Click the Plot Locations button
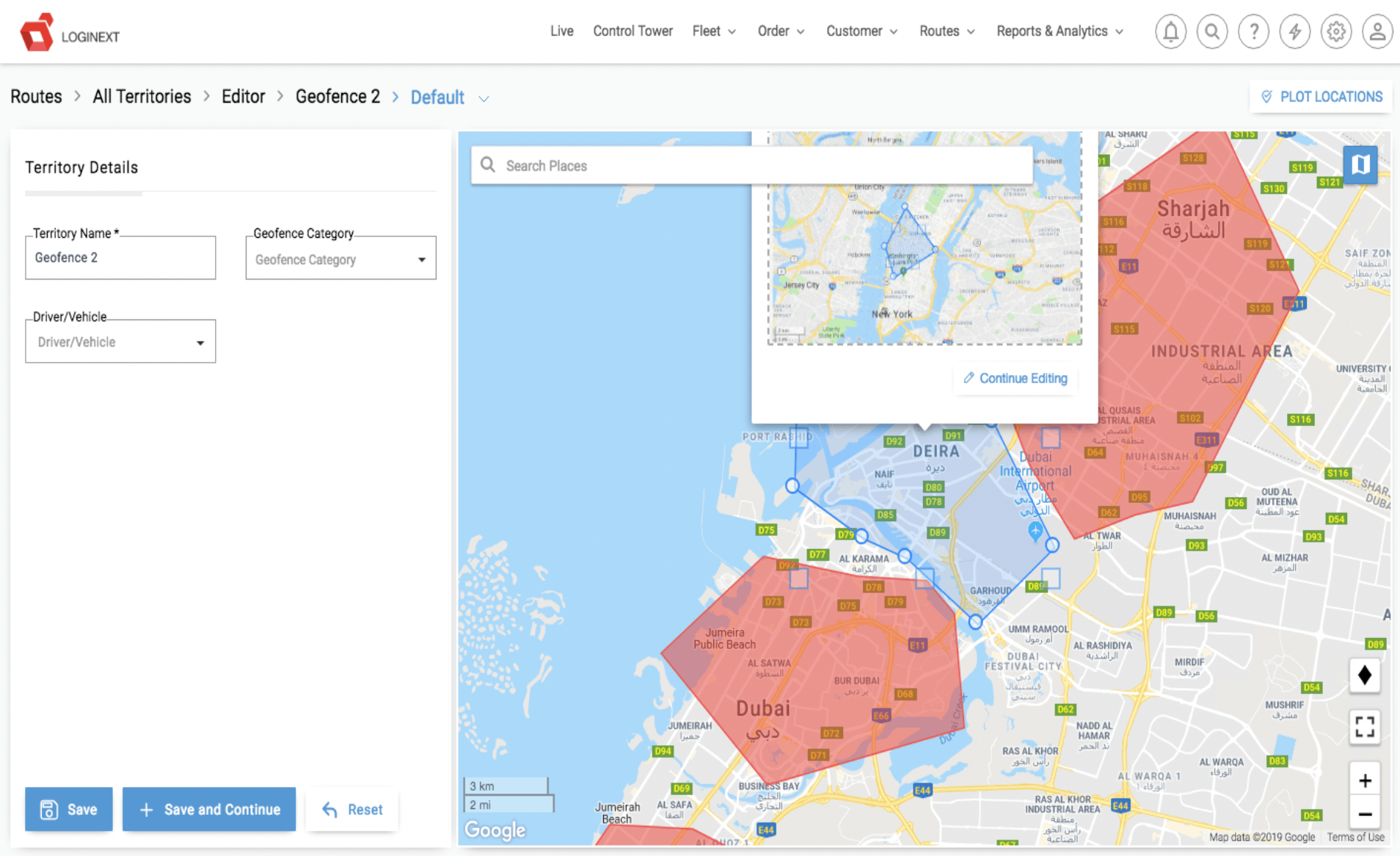Viewport: 1400px width, 856px height. [1321, 97]
